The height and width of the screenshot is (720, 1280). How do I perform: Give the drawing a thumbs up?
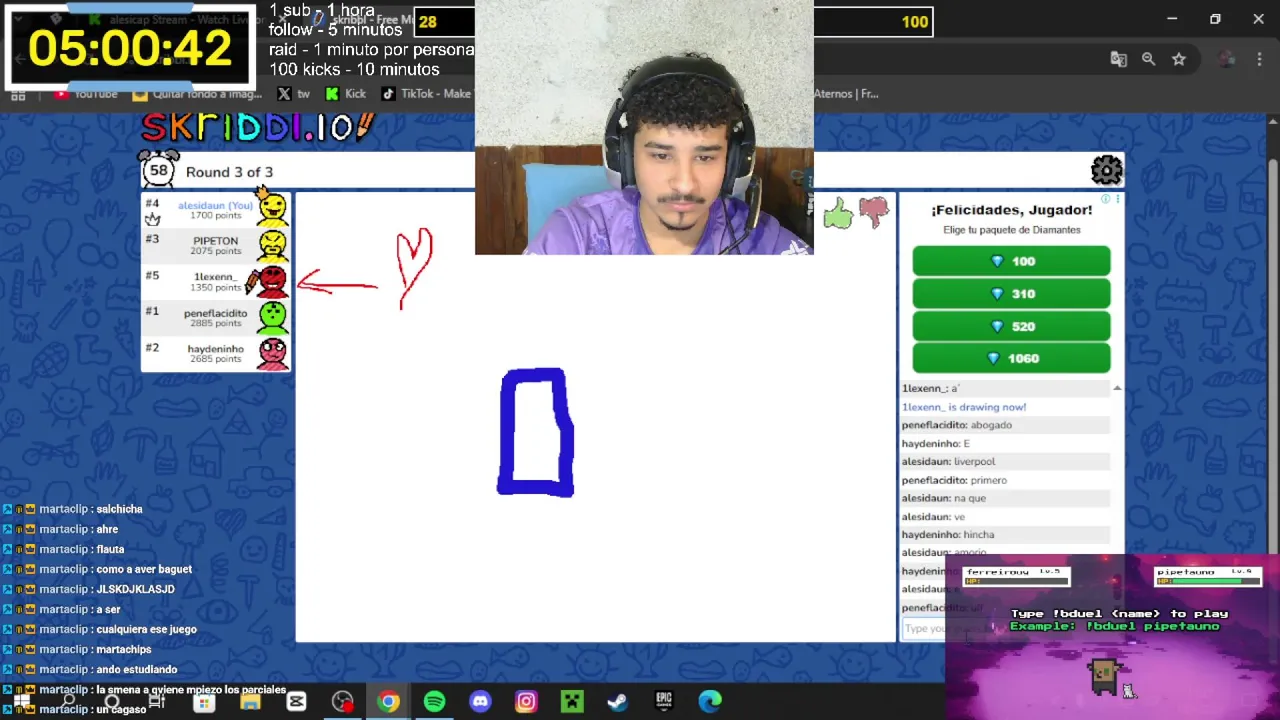(838, 213)
